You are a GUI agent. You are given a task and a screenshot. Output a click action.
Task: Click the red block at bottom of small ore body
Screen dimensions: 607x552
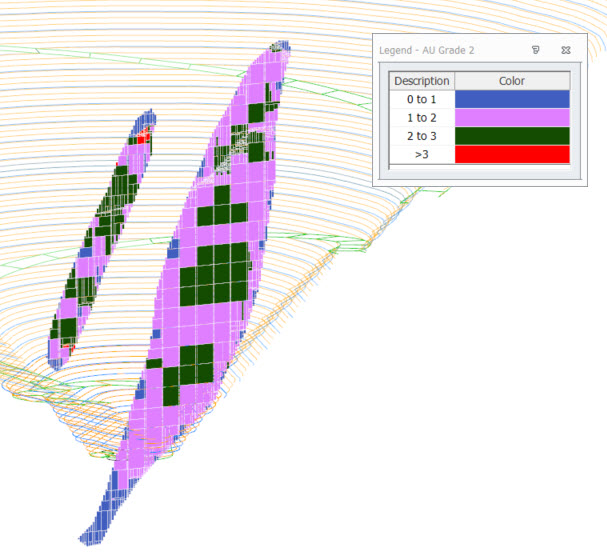tap(66, 343)
